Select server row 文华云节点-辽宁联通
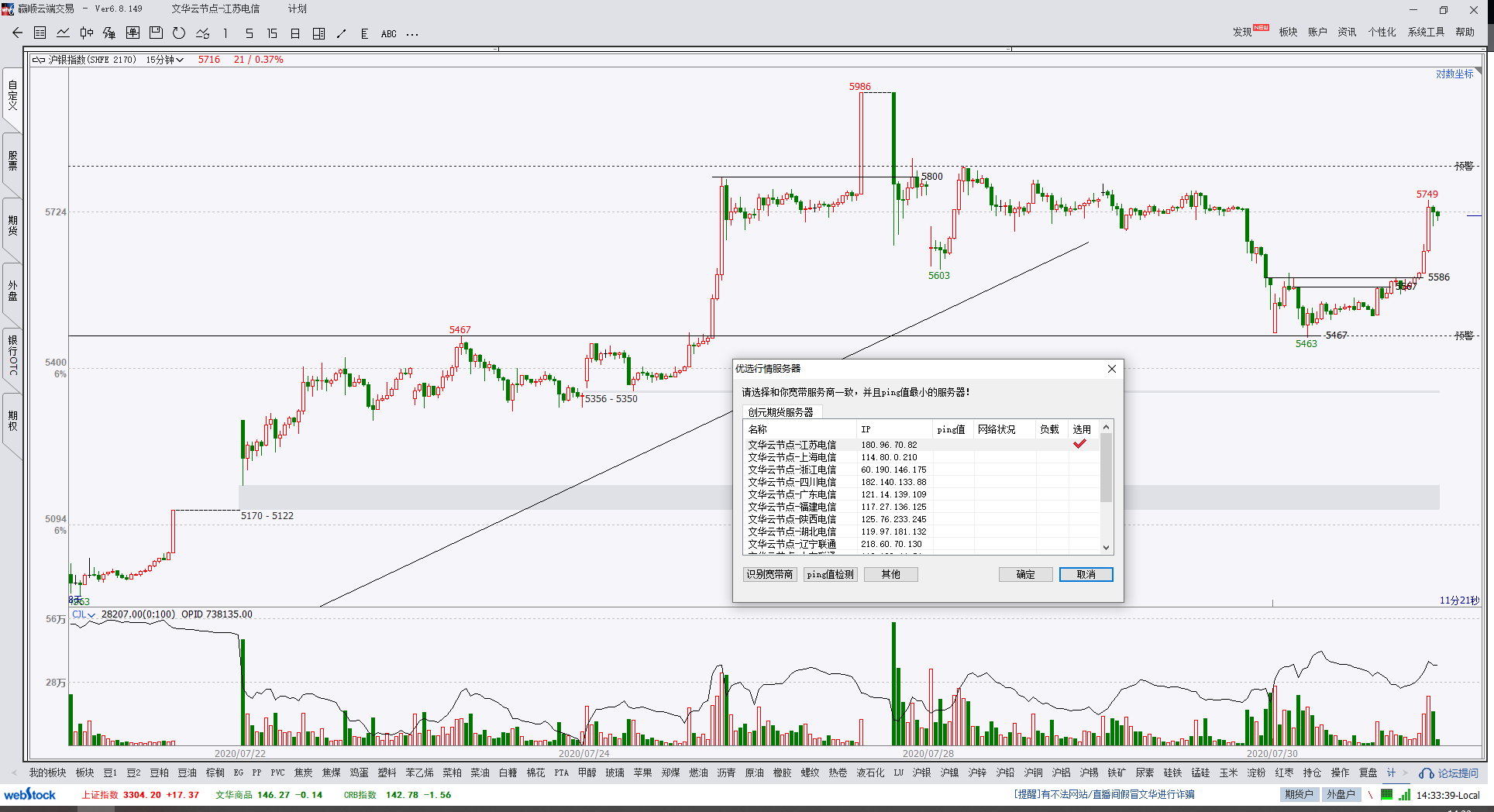This screenshot has height=812, width=1494. 921,544
